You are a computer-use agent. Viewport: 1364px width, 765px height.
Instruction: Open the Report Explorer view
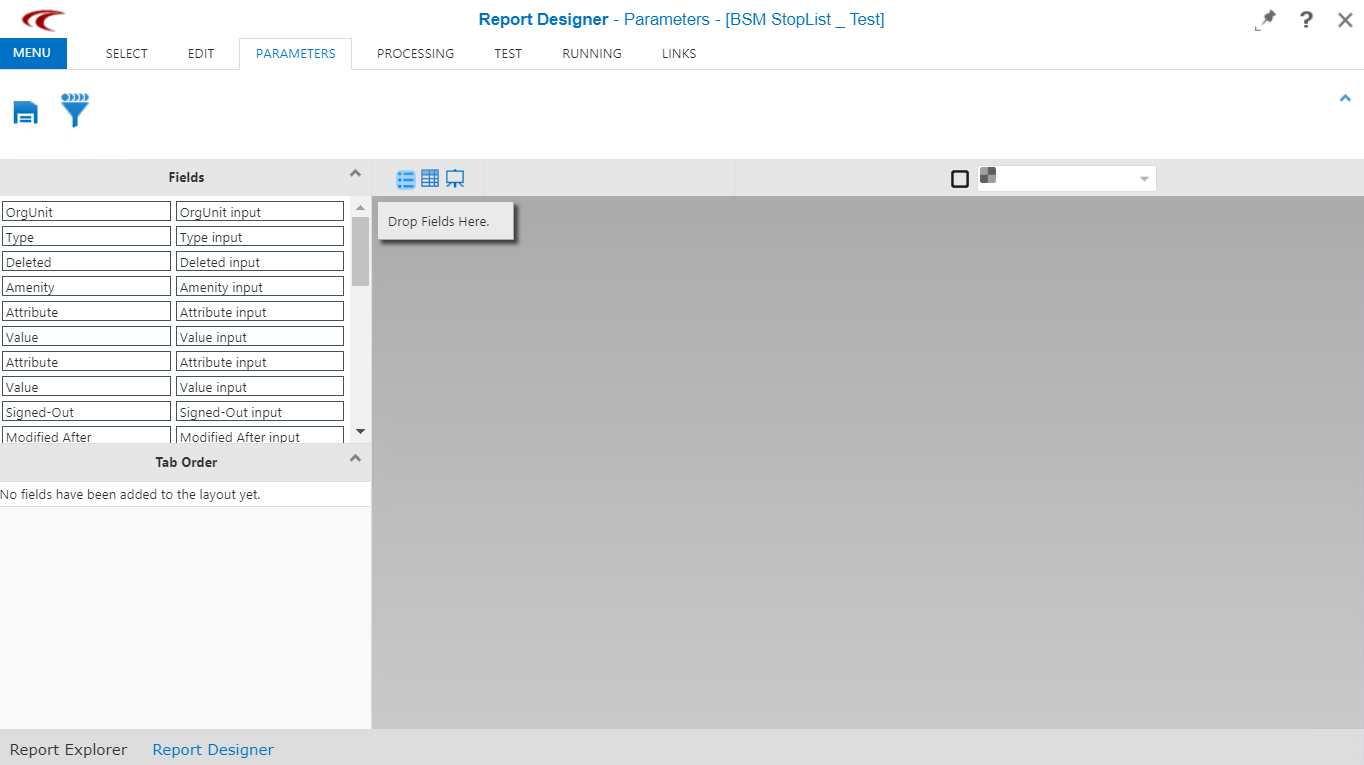tap(68, 749)
